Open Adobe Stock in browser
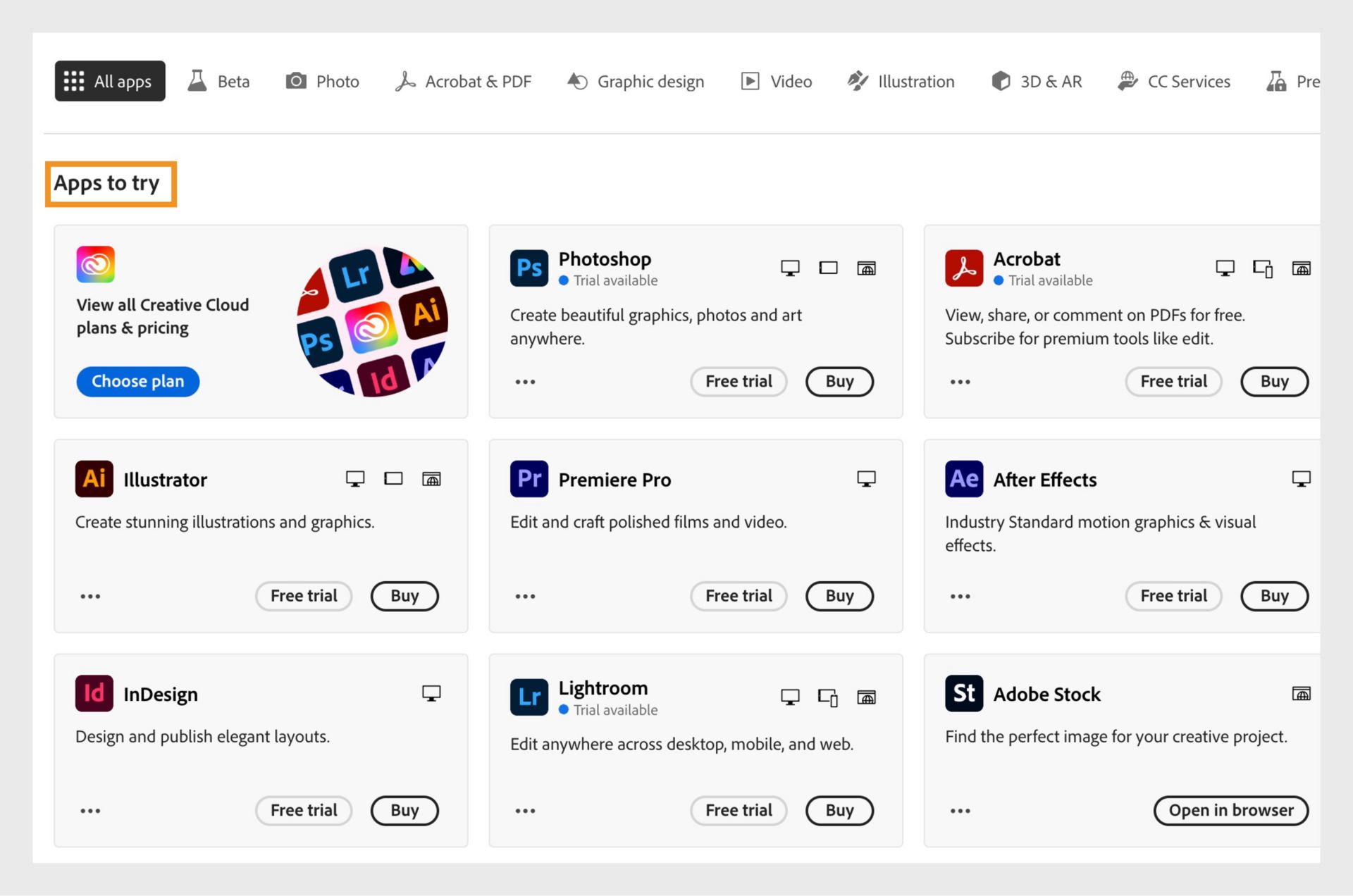 [x=1231, y=810]
